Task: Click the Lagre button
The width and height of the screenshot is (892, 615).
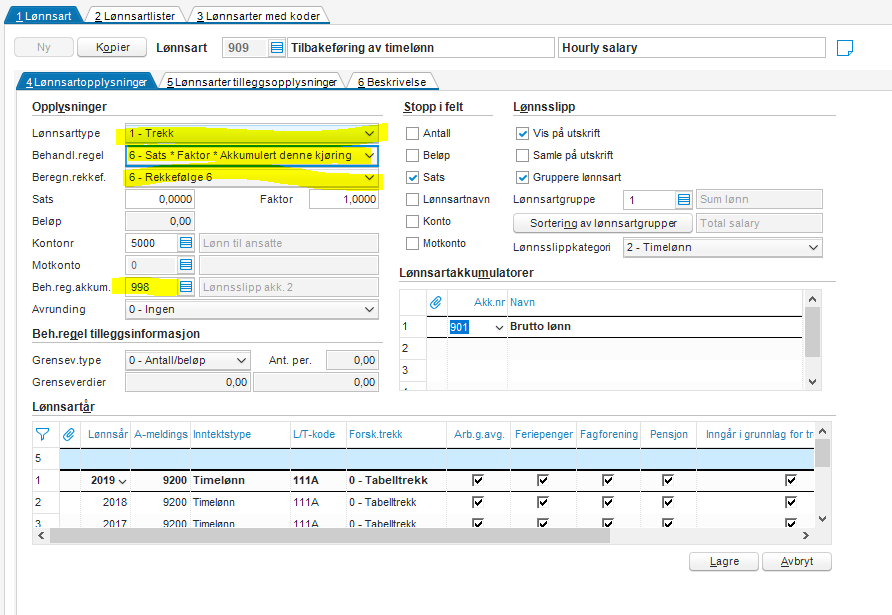Action: click(723, 562)
